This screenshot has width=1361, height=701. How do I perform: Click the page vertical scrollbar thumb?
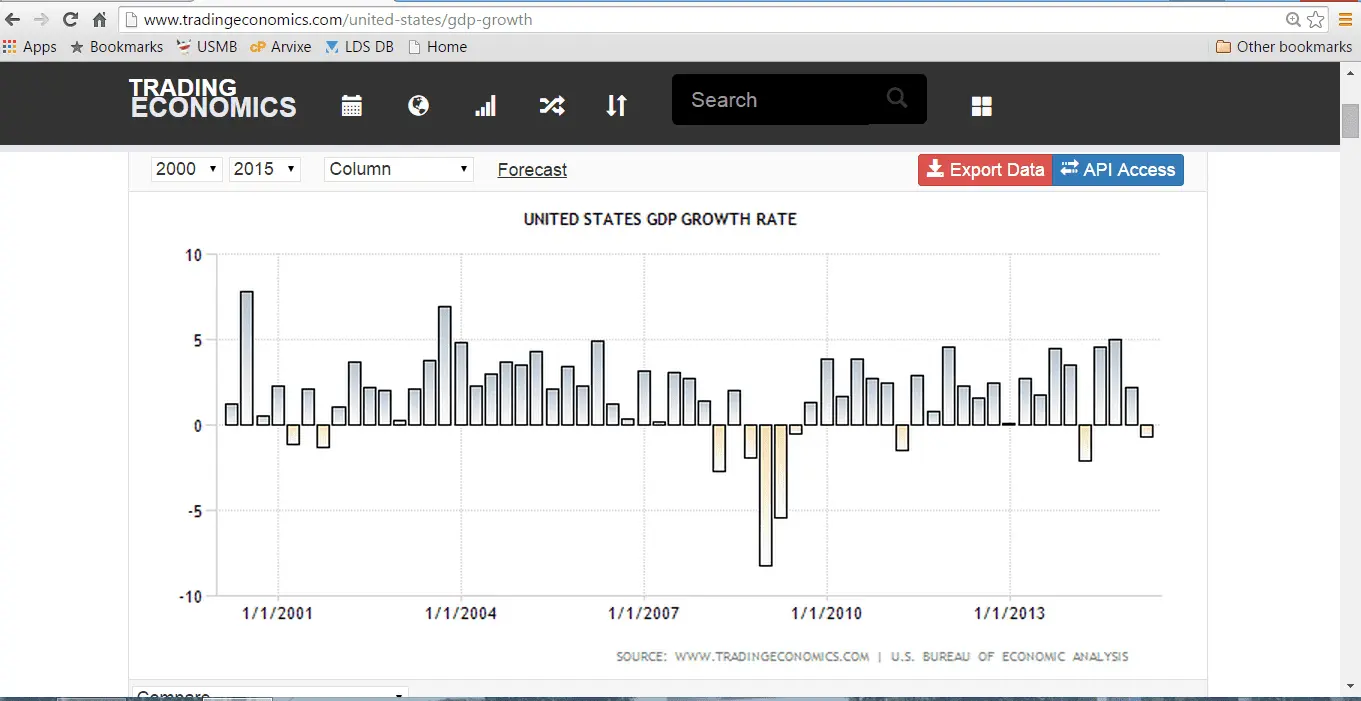coord(1350,122)
